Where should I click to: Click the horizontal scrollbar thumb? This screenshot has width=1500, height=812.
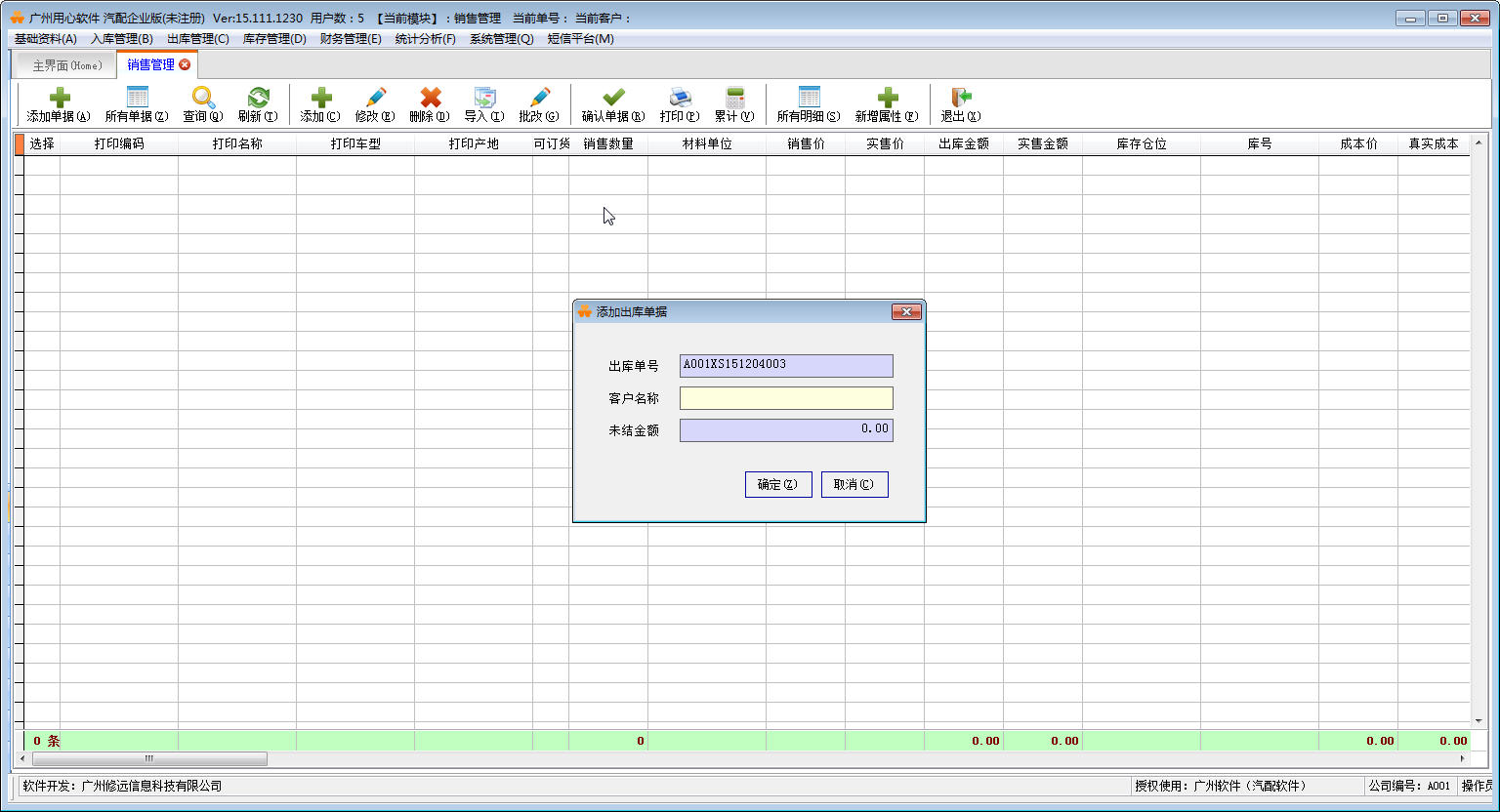point(149,758)
